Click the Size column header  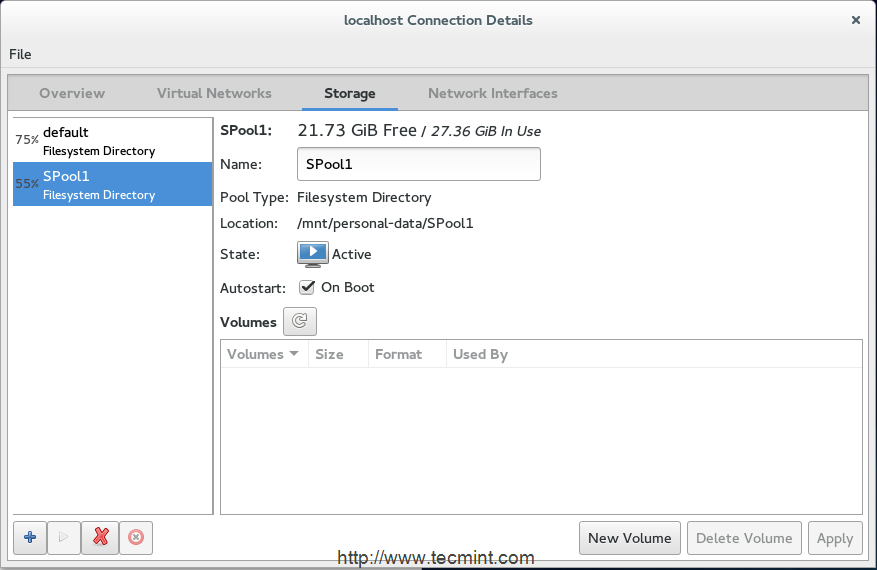coord(329,354)
